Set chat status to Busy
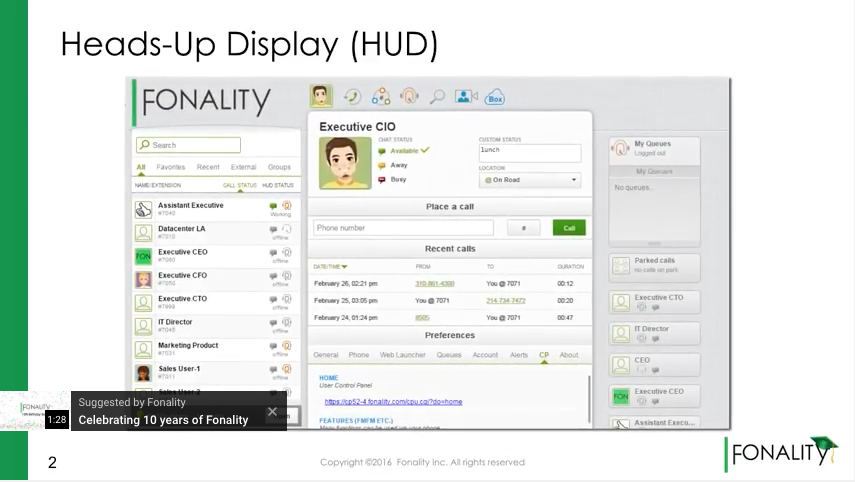 coord(393,179)
